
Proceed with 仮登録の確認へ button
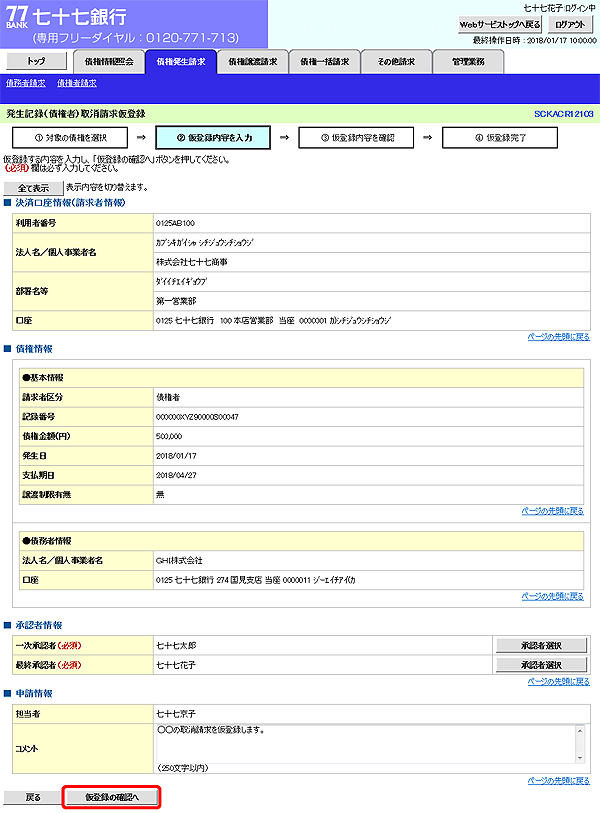[112, 797]
